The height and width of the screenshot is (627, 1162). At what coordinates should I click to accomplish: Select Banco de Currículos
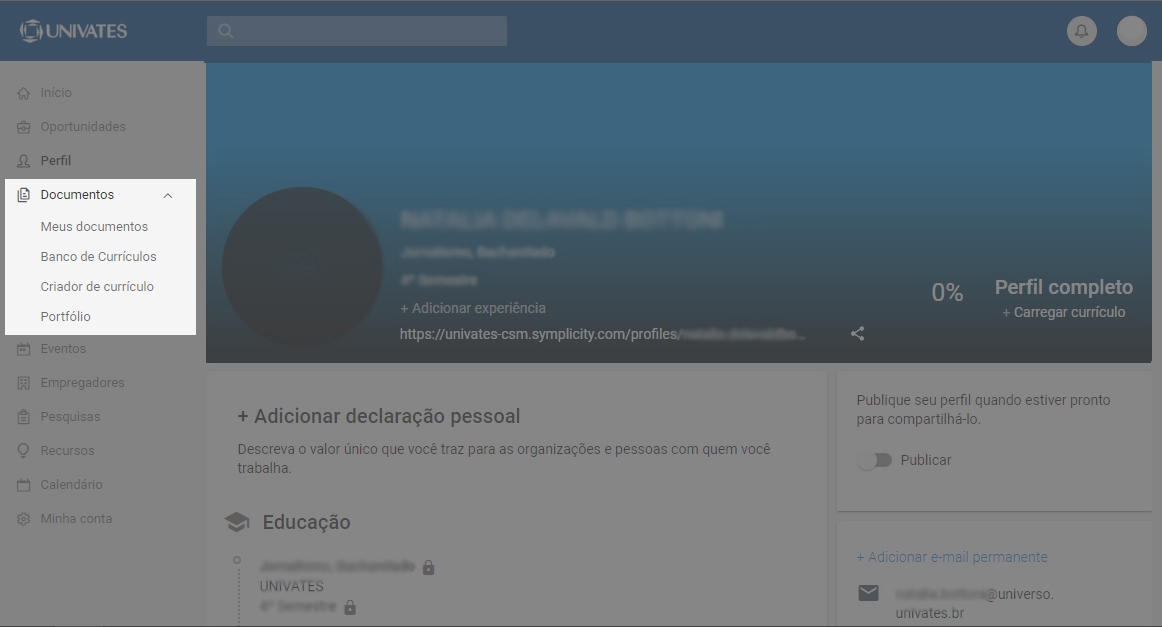click(98, 257)
